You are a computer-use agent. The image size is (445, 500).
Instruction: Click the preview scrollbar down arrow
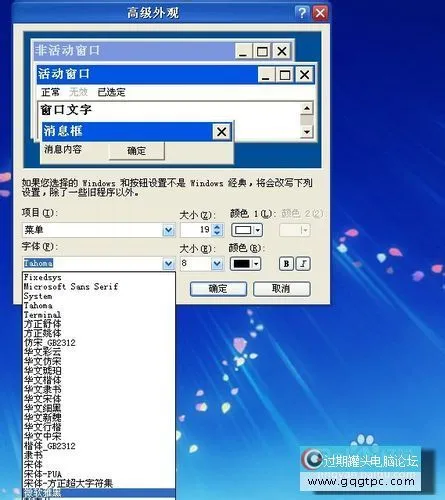pos(307,132)
